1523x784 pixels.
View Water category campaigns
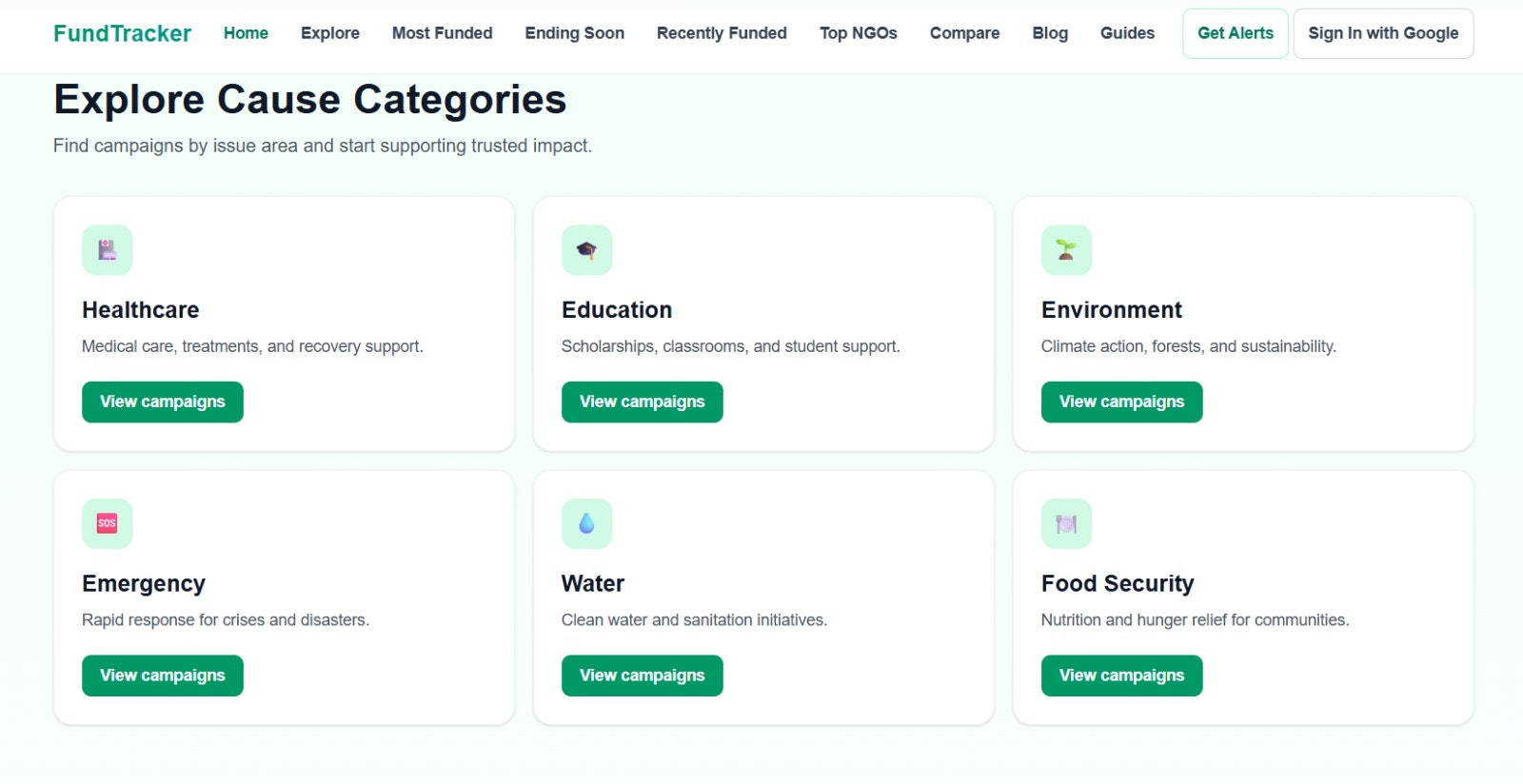click(642, 676)
